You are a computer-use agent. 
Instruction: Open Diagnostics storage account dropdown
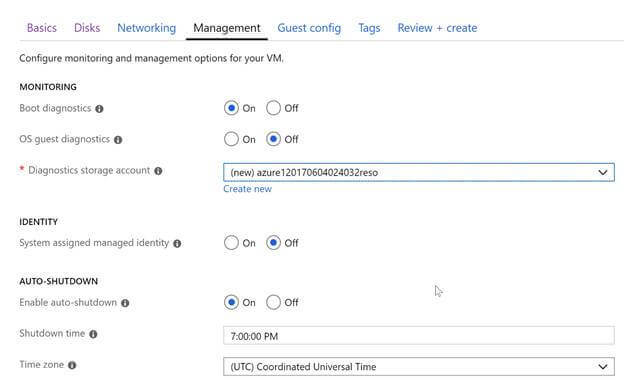coord(419,172)
